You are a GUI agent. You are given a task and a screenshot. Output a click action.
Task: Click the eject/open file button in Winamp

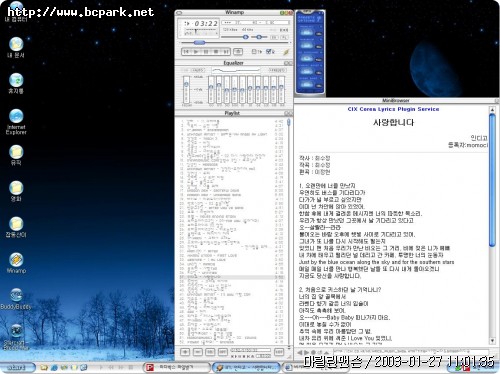238,52
